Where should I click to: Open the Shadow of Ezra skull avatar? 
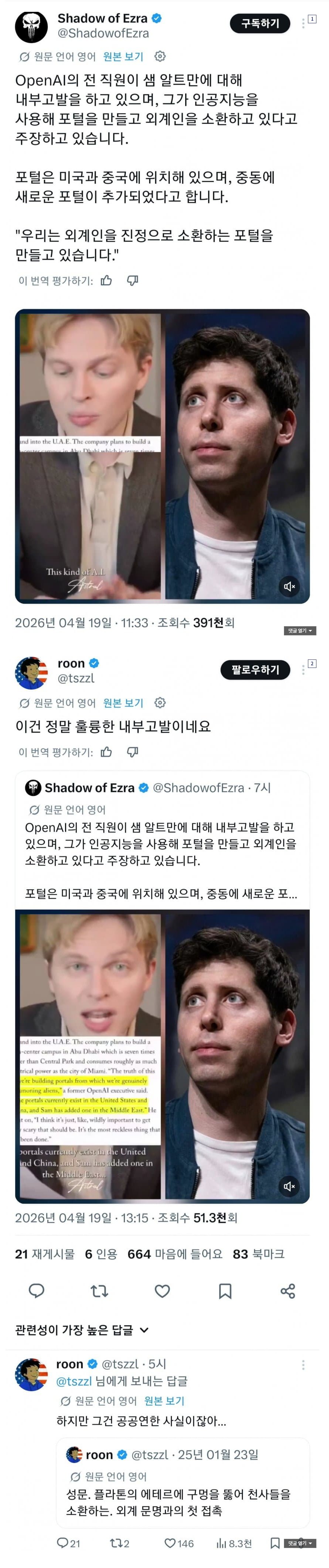pyautogui.click(x=31, y=26)
